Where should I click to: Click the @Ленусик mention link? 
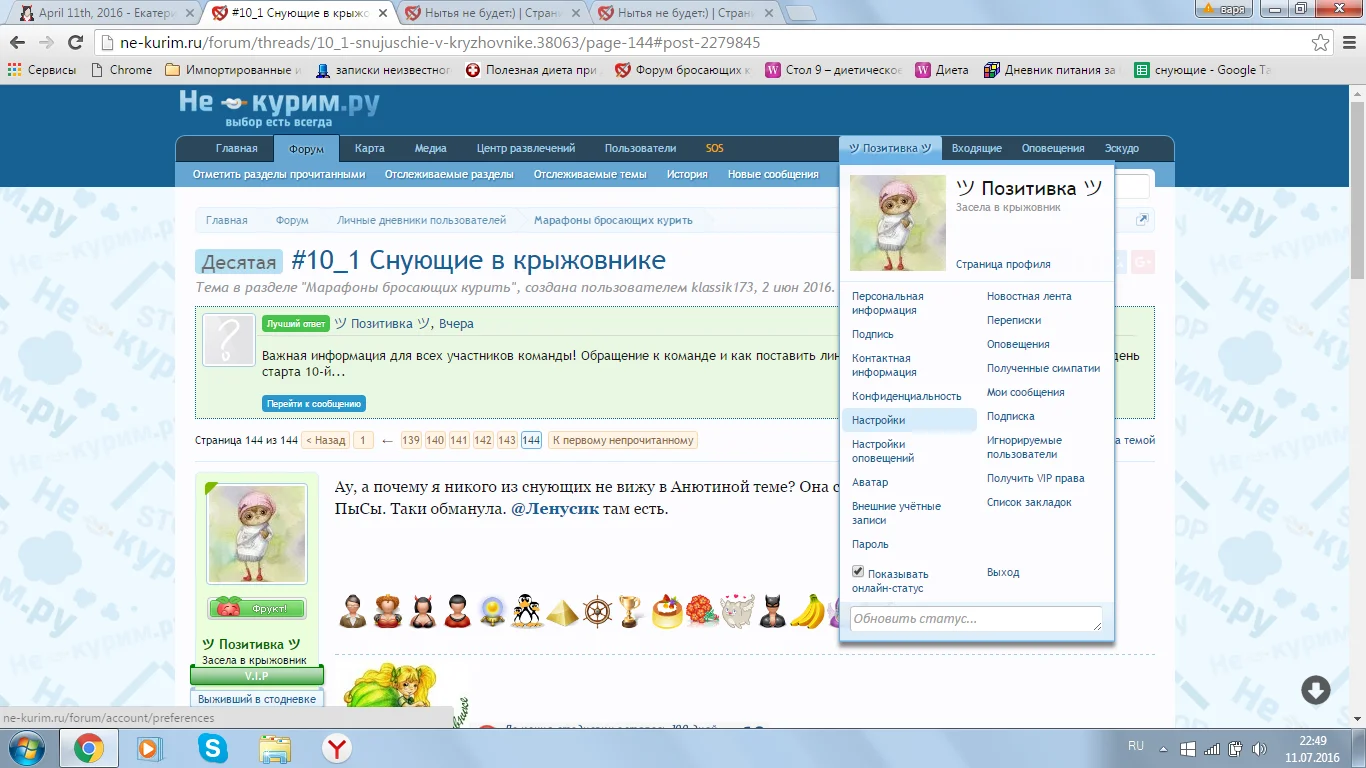point(555,509)
